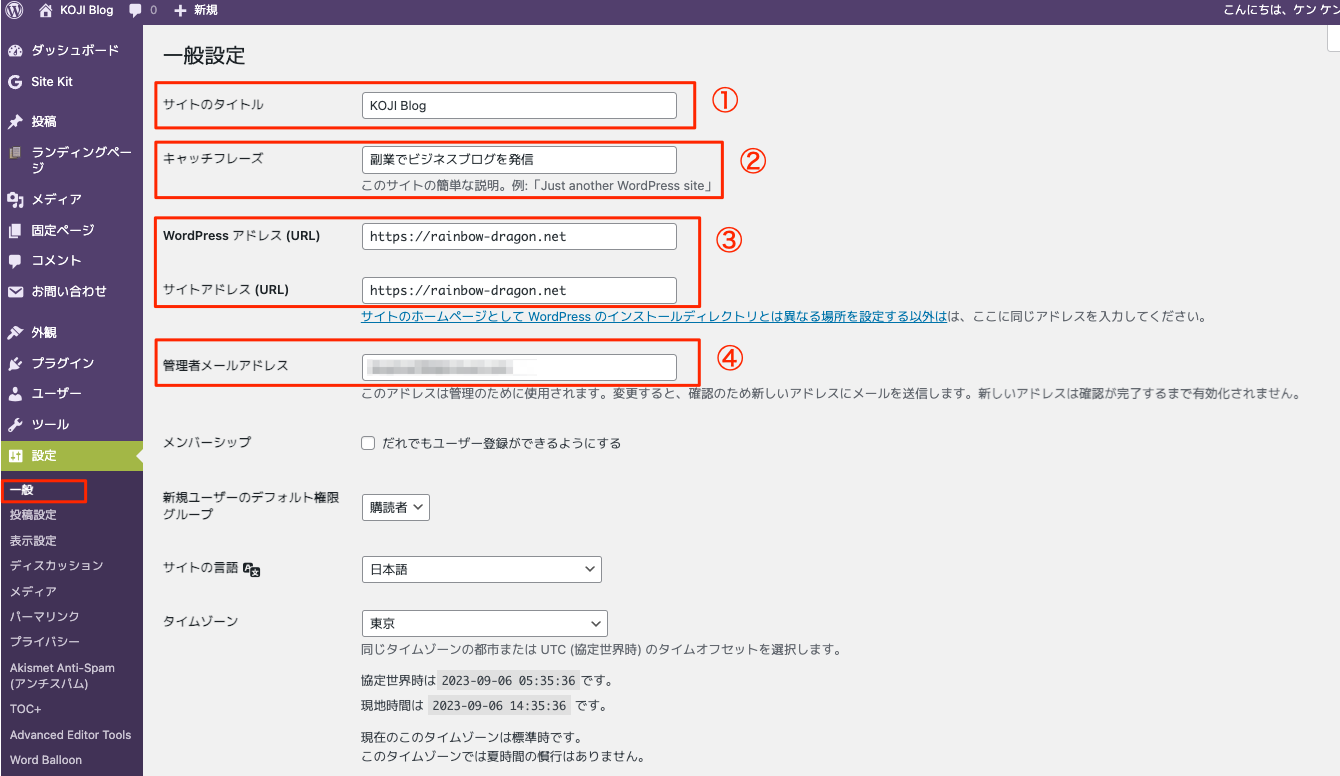Click the 設定 sliders icon
Image resolution: width=1340 pixels, height=776 pixels.
tap(15, 455)
